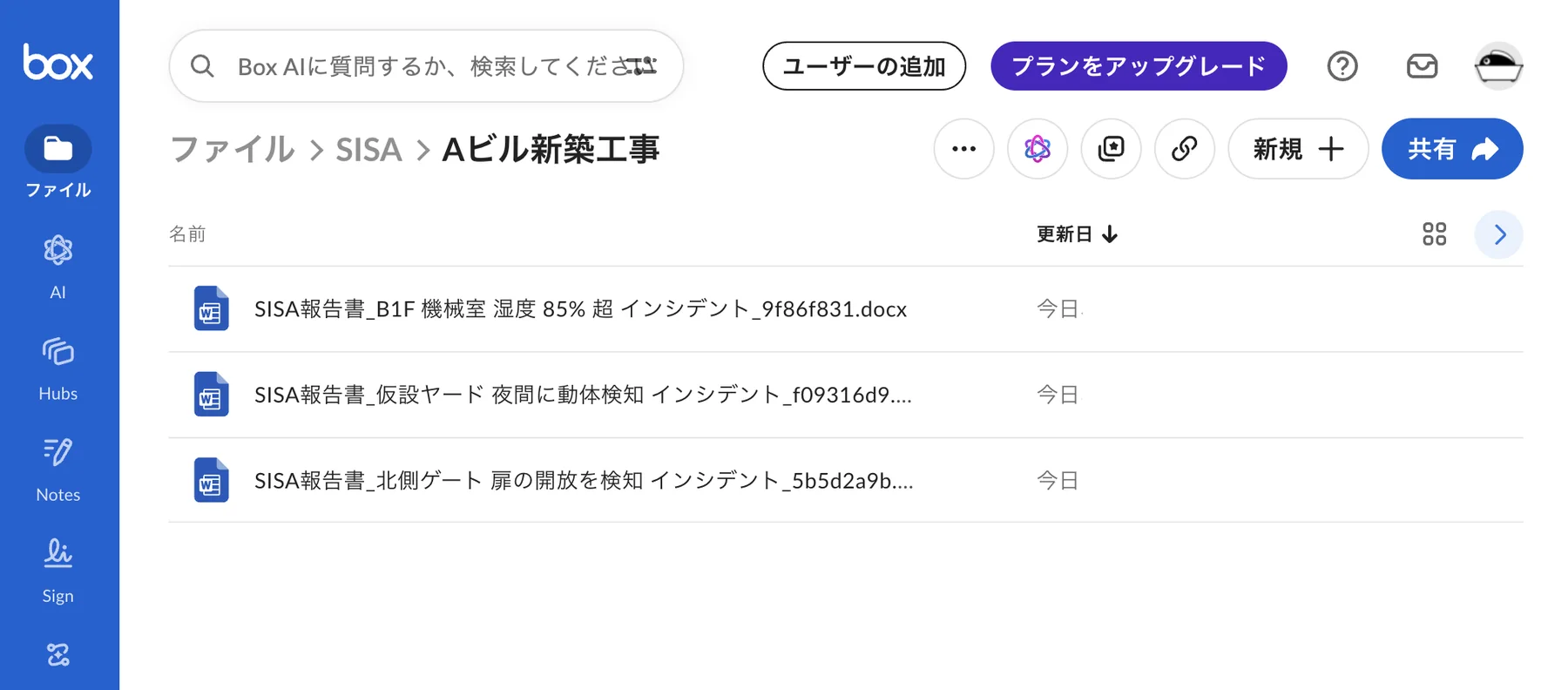Open the 北側ゲート 扉の開放 report

click(584, 480)
